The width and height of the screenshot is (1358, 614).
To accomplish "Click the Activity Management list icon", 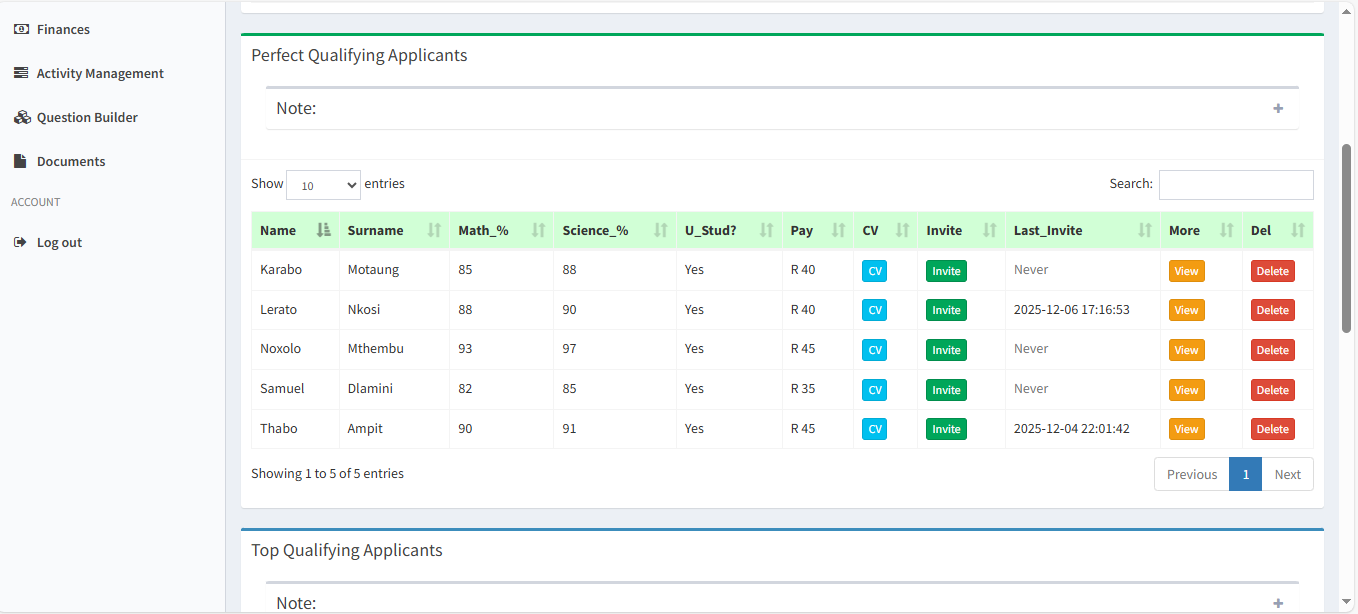I will (21, 73).
